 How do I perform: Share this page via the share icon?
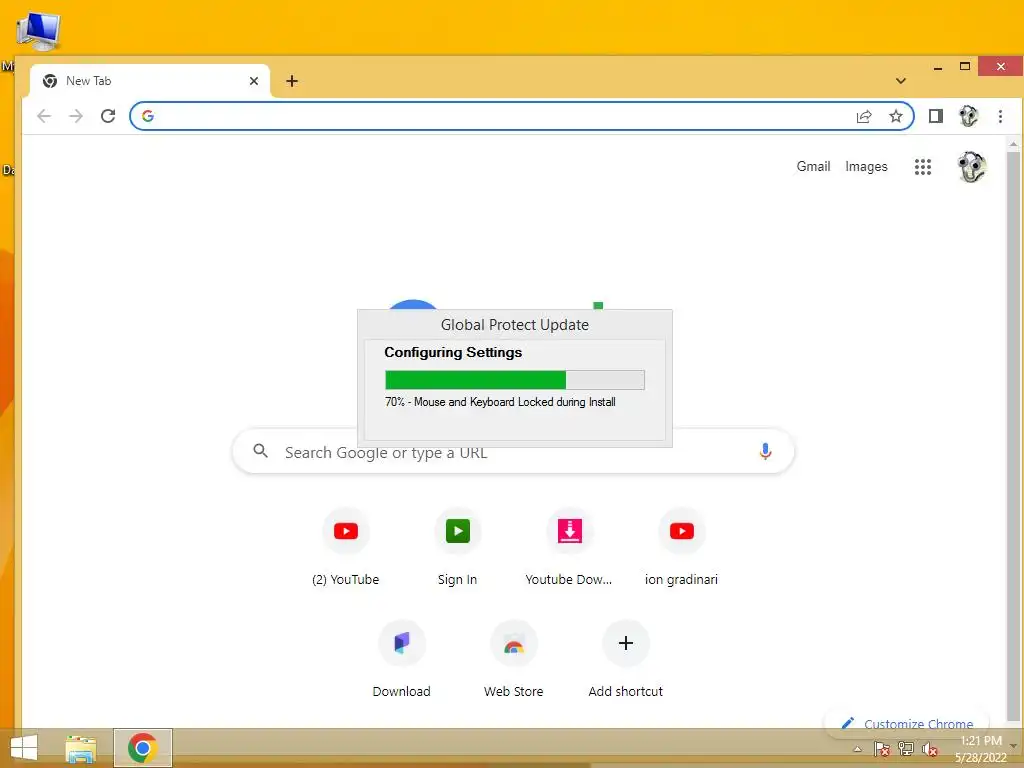864,116
